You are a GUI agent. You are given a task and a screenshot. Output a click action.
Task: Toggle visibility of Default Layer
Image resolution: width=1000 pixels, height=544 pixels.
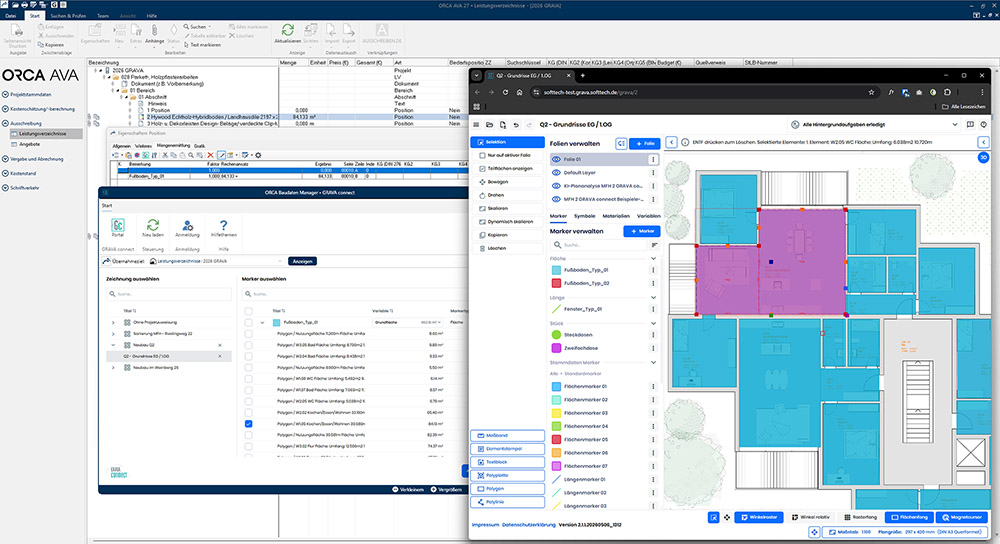[556, 173]
